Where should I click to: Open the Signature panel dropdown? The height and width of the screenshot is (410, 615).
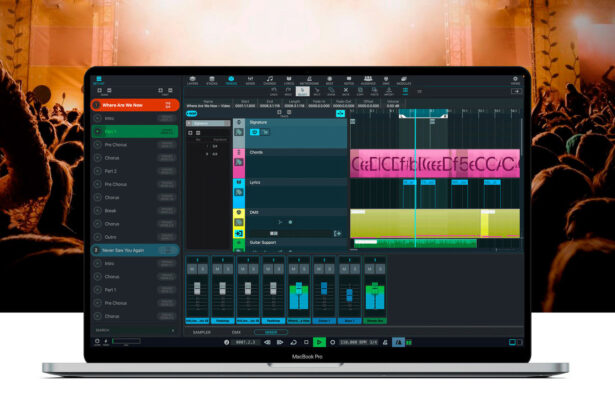pyautogui.click(x=227, y=123)
